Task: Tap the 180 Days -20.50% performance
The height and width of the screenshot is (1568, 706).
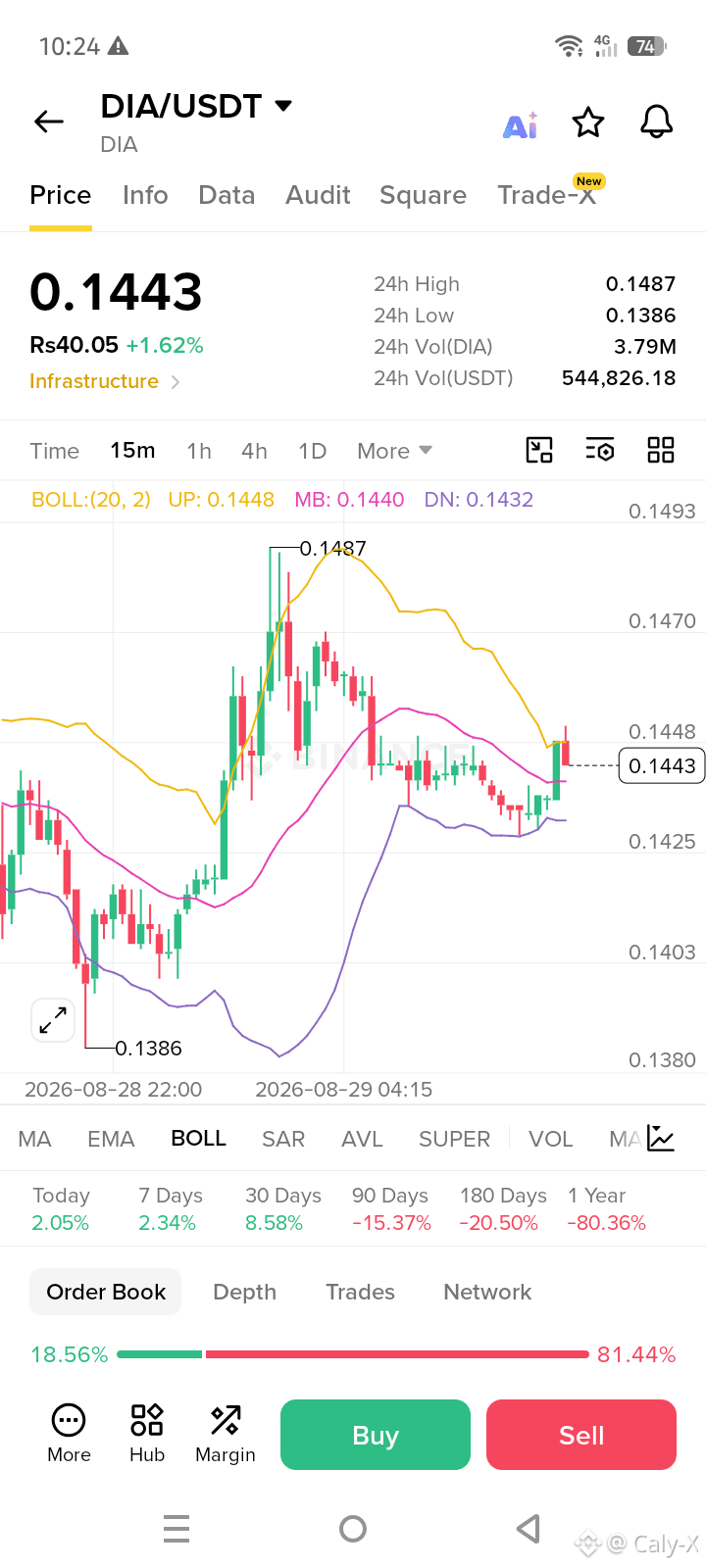Action: [x=503, y=1209]
